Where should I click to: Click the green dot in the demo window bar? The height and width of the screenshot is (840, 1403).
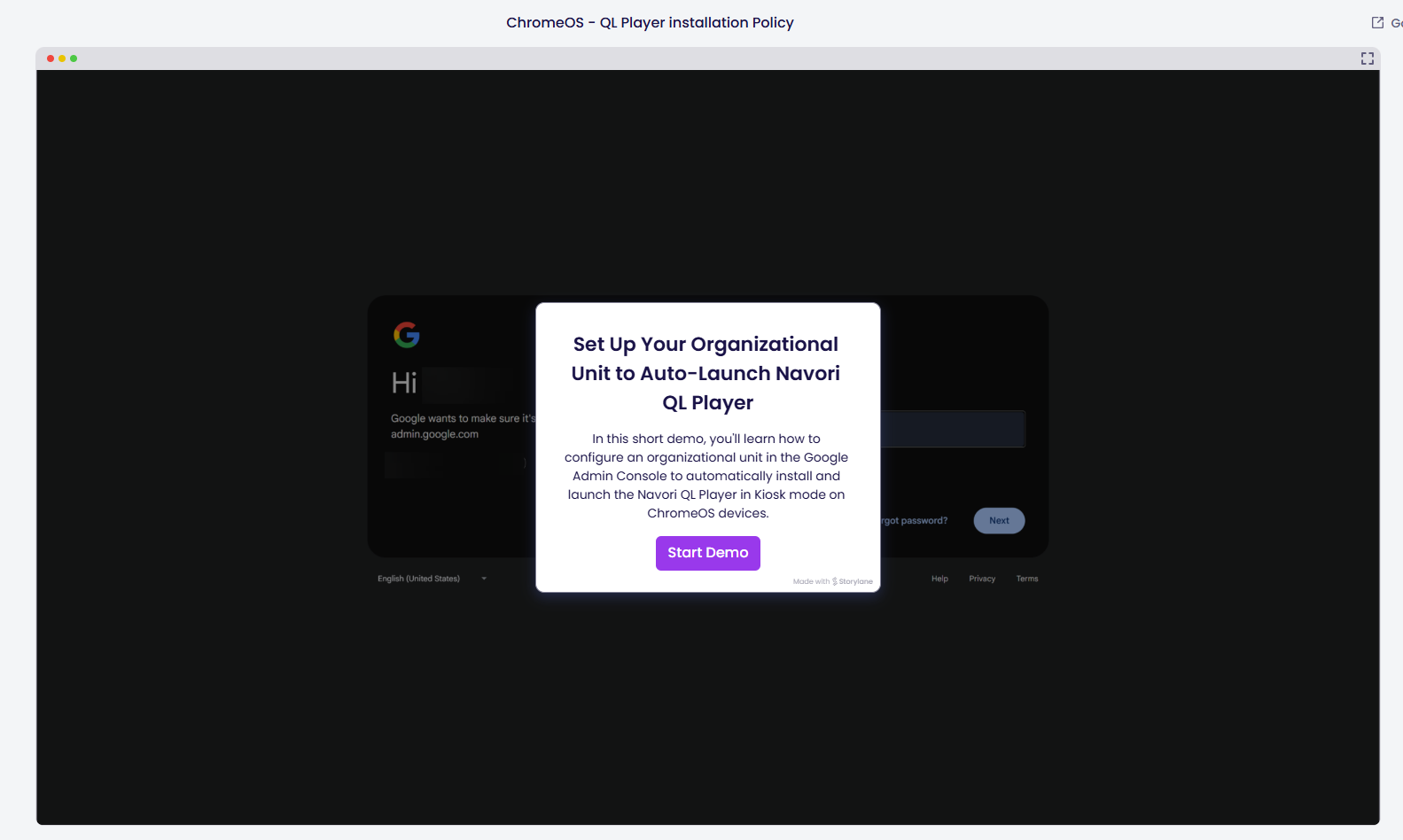coord(74,58)
